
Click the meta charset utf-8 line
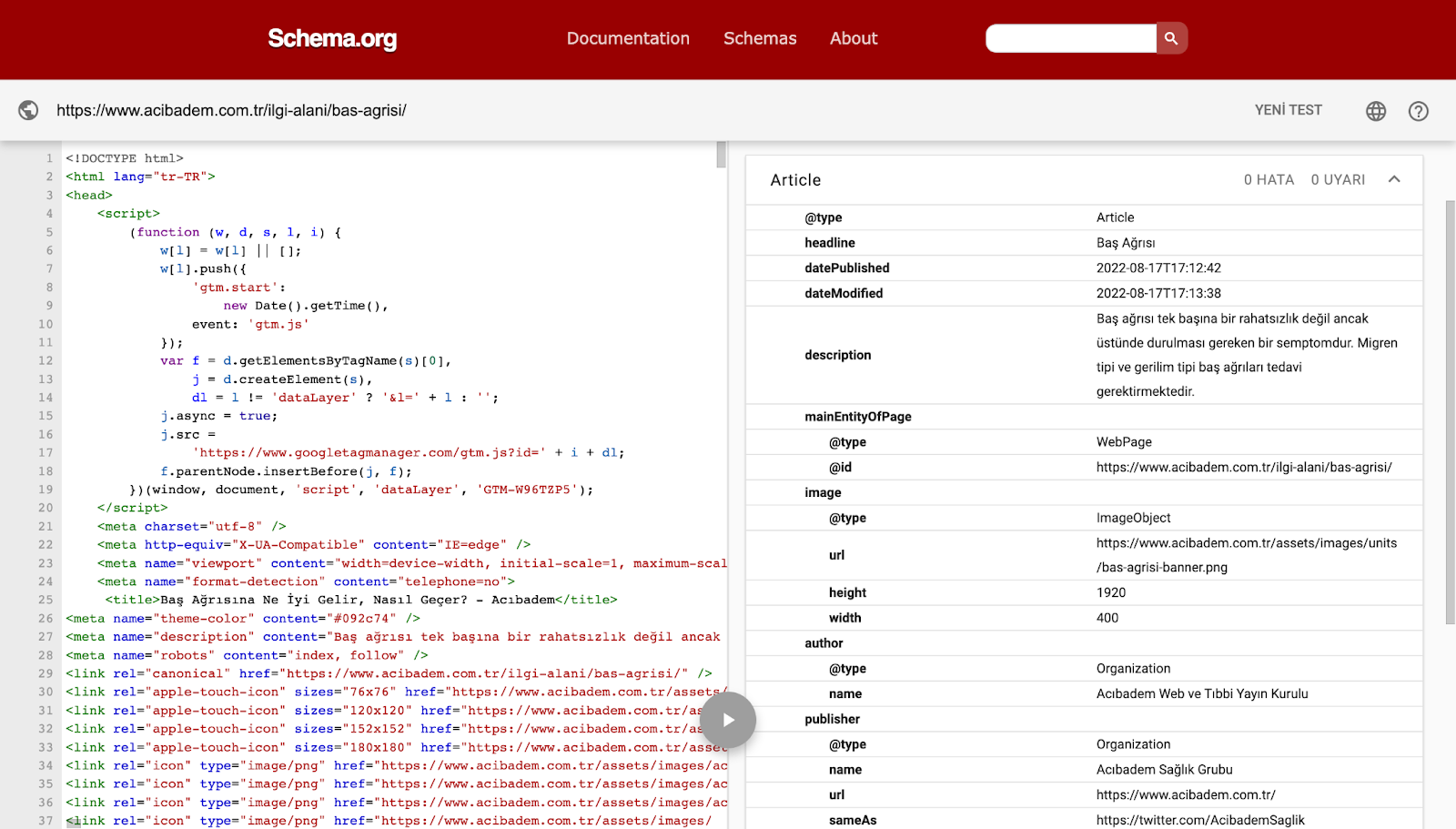[x=192, y=526]
